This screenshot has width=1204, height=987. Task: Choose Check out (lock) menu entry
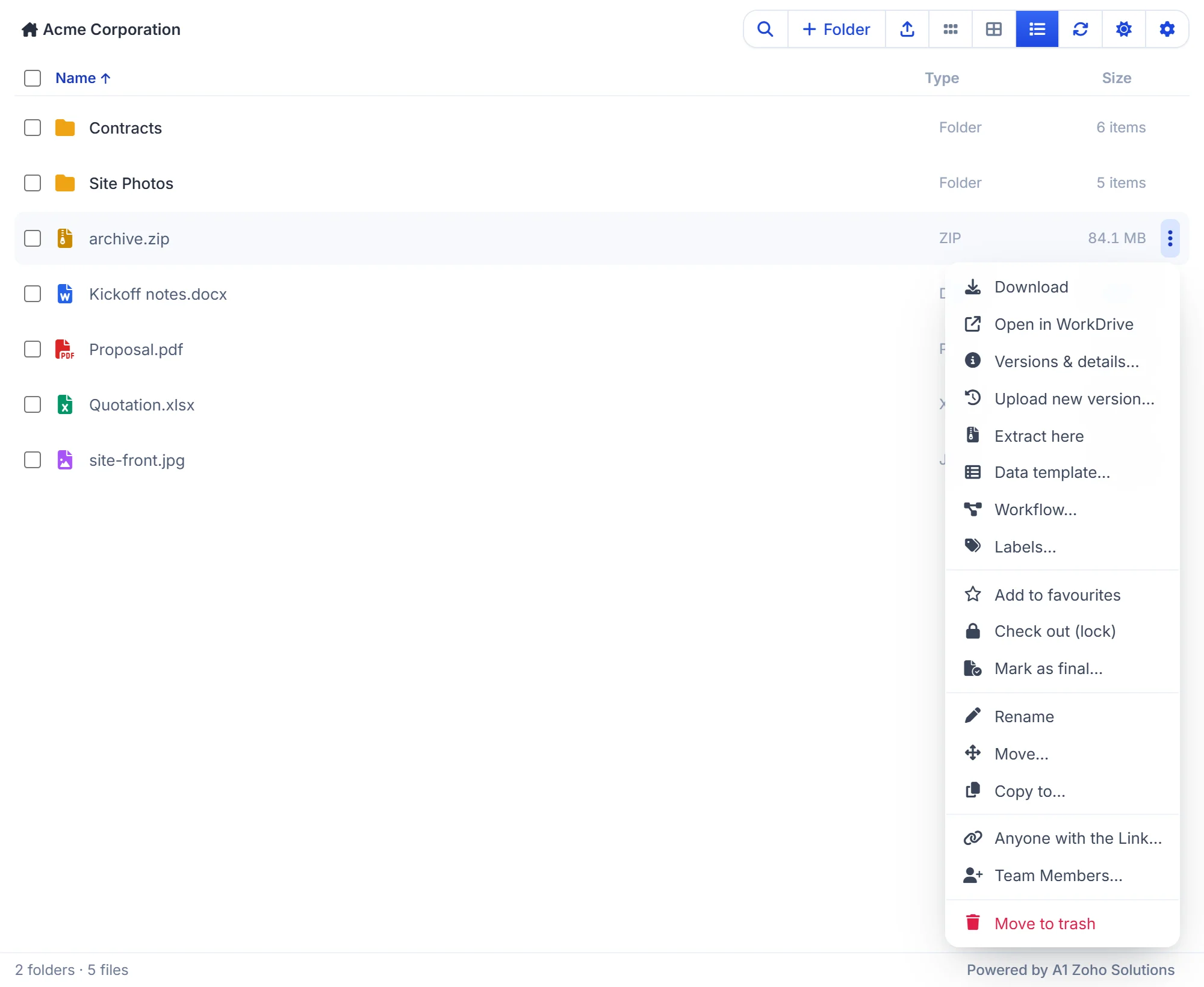pos(1062,631)
